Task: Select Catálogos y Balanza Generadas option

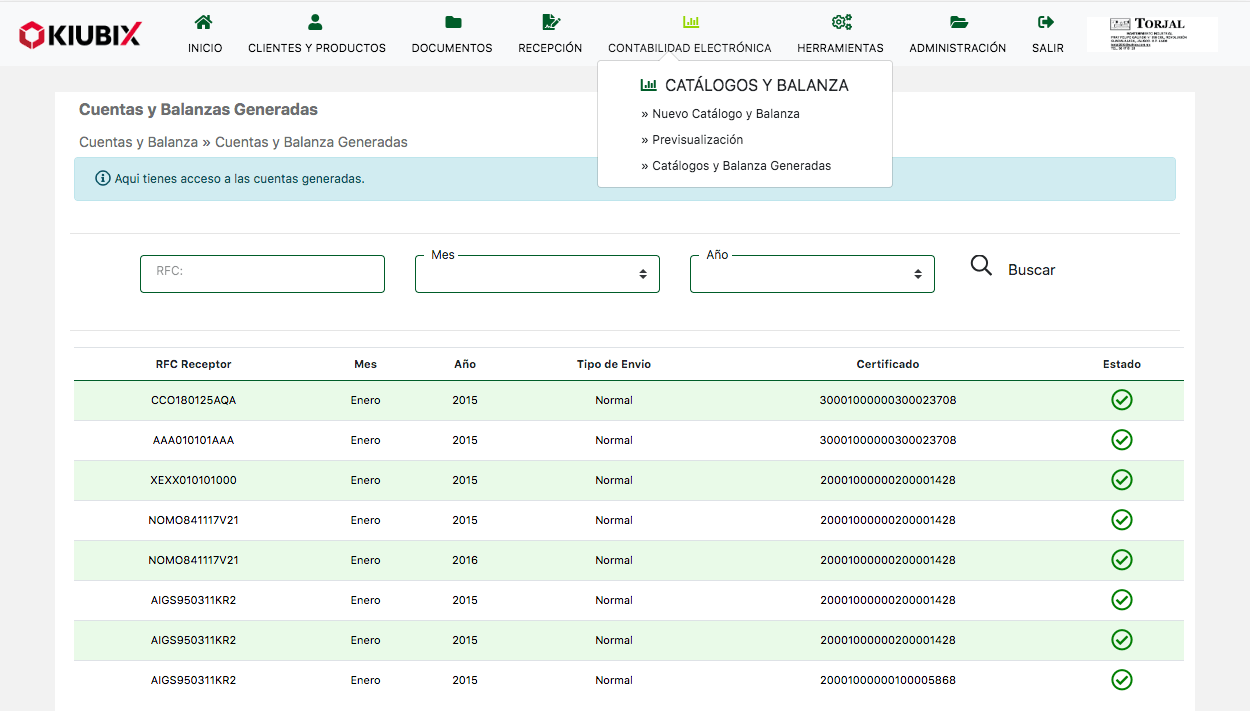Action: pos(741,166)
